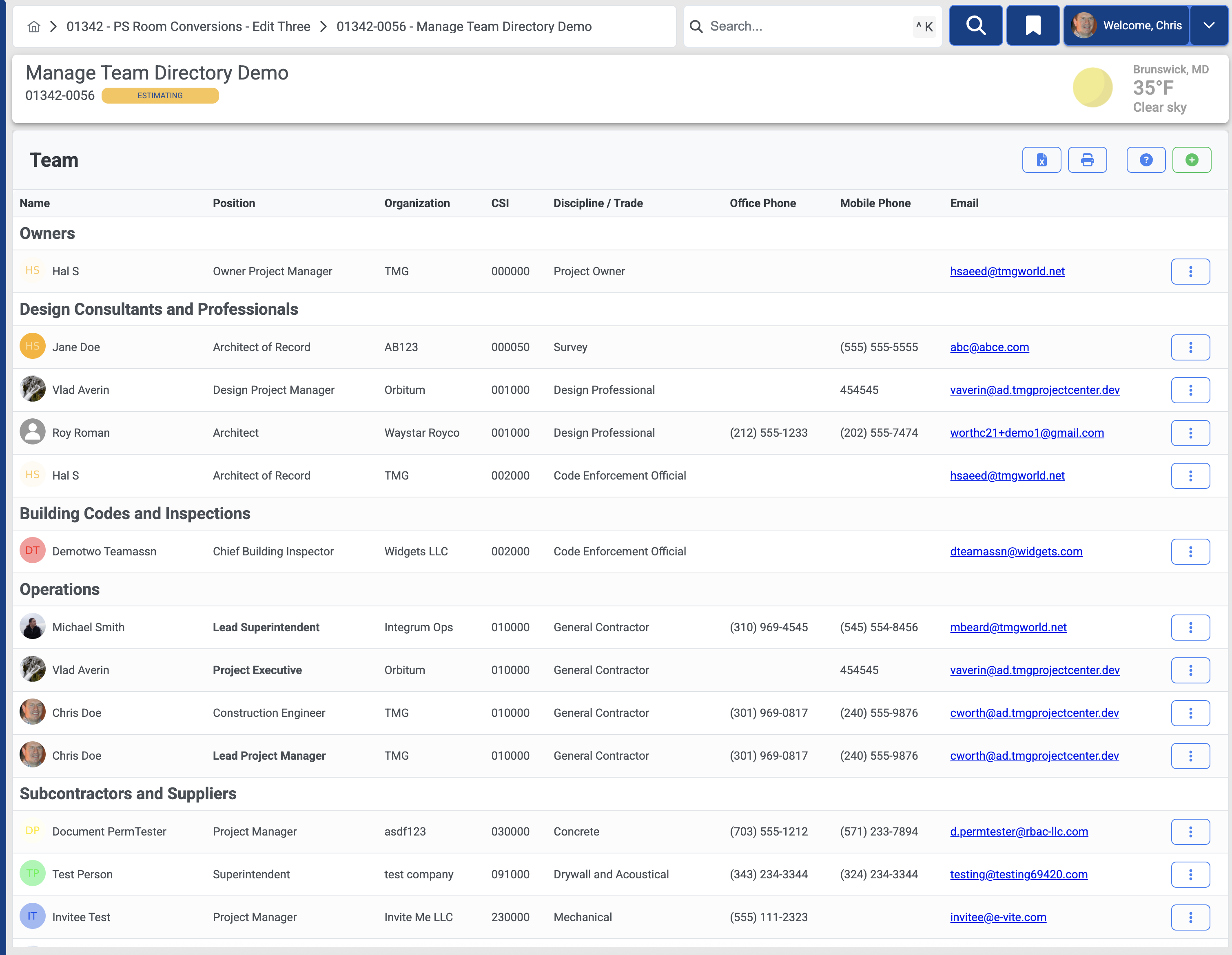Print the team directory
The image size is (1232, 955).
(x=1088, y=159)
